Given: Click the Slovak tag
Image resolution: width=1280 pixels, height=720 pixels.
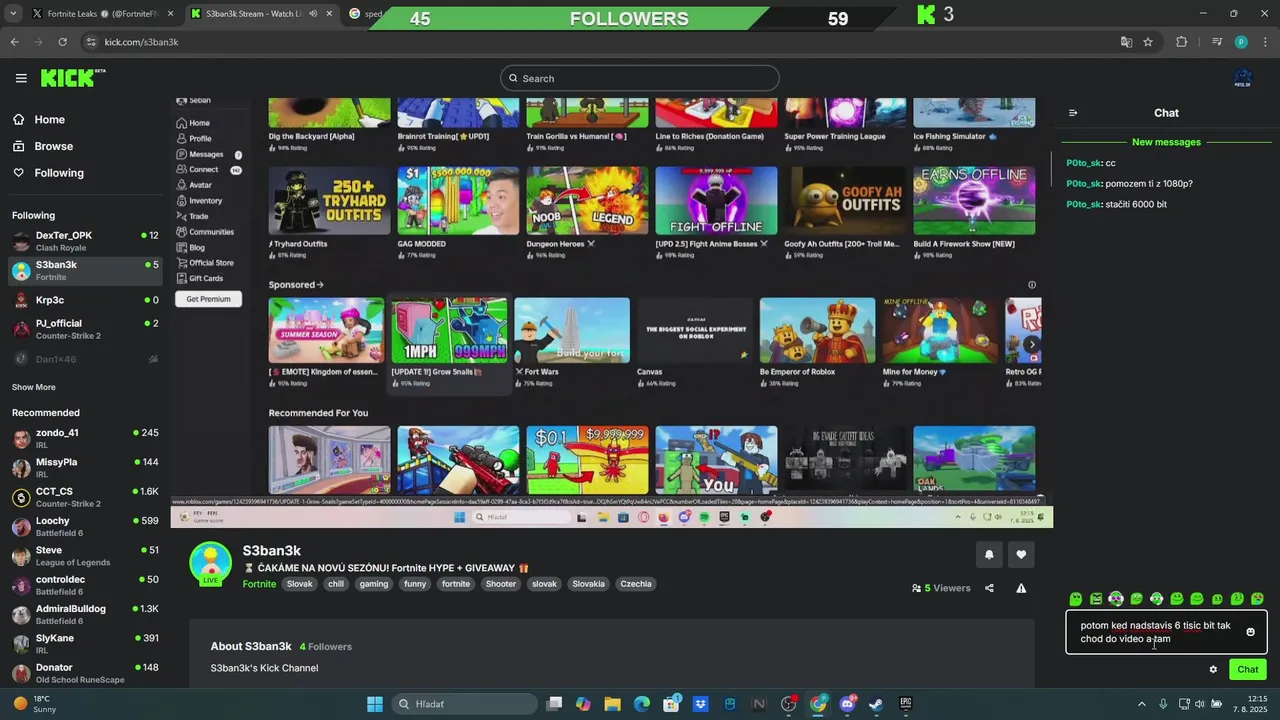Looking at the screenshot, I should [300, 584].
